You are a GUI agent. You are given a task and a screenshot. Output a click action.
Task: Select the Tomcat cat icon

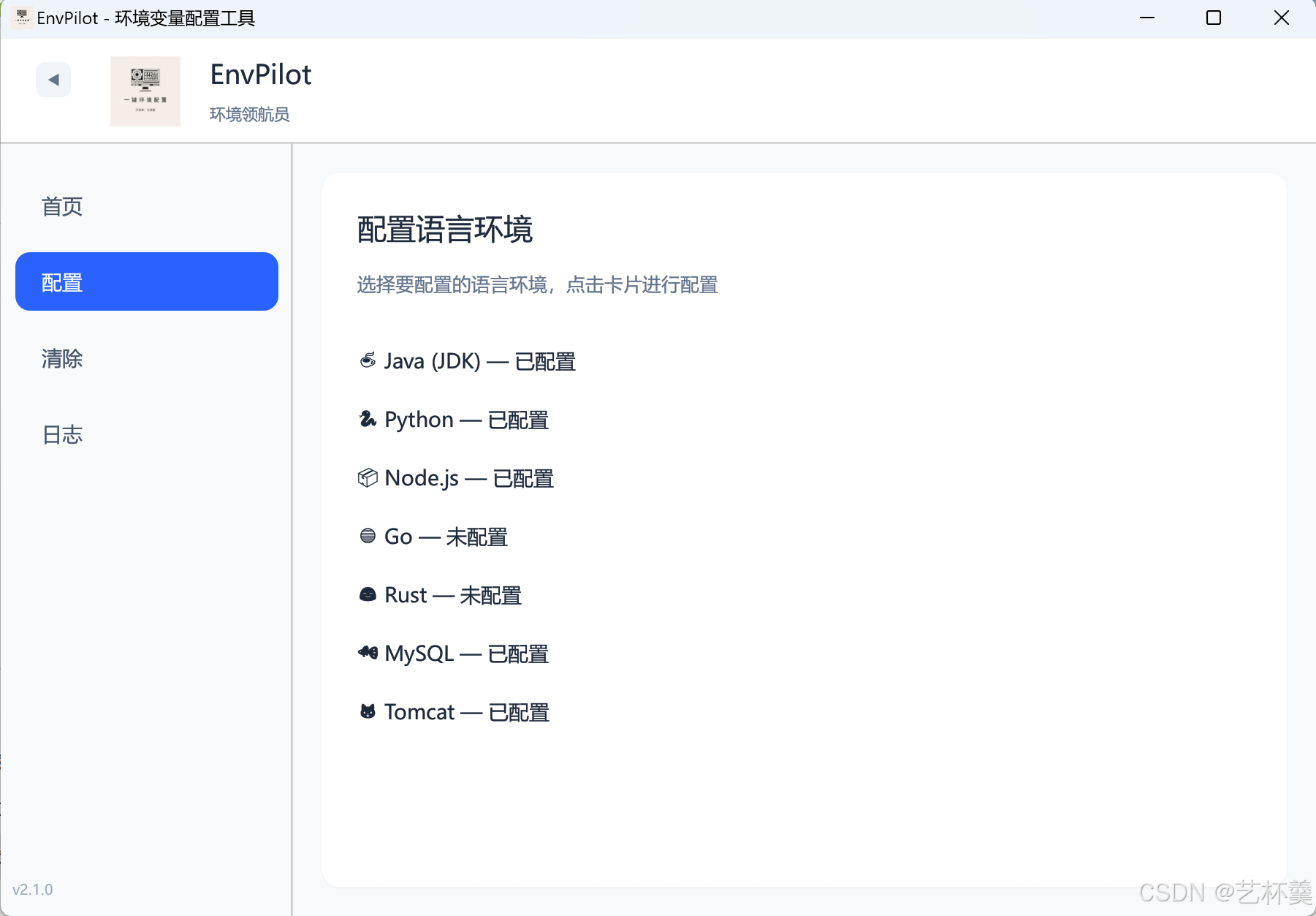368,711
